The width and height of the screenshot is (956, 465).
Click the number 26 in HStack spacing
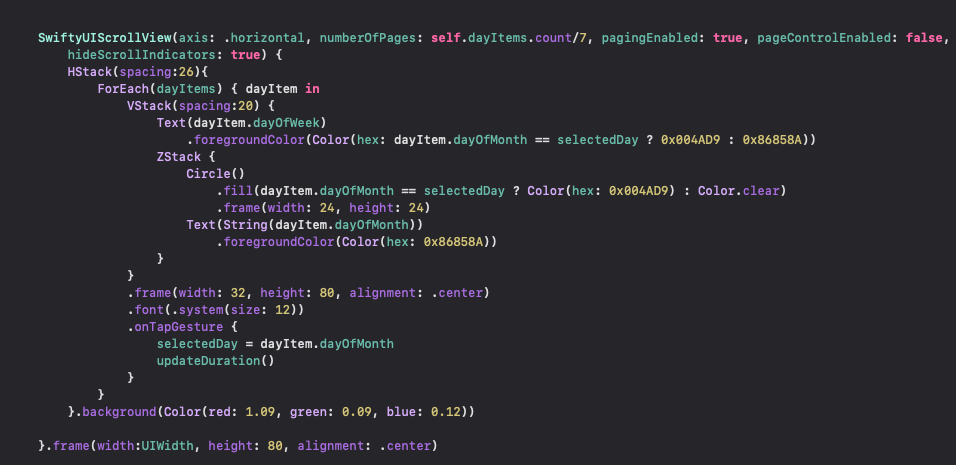tap(187, 72)
